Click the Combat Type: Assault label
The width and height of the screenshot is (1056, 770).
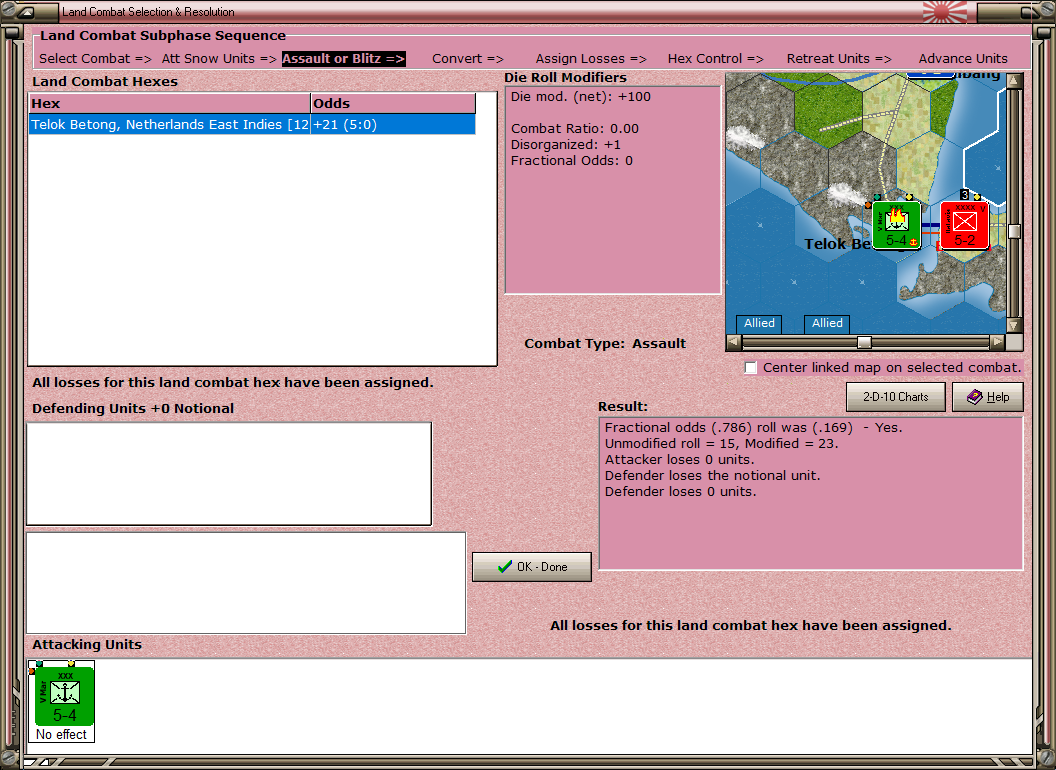(x=605, y=344)
